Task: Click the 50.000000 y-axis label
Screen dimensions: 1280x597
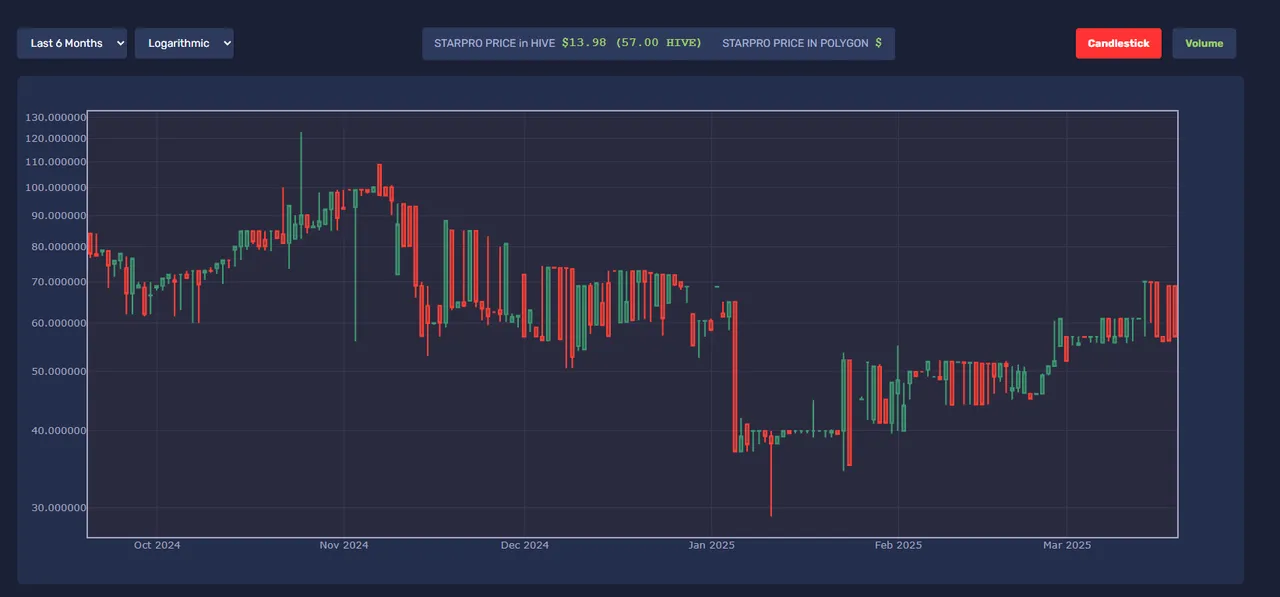Action: (60, 371)
